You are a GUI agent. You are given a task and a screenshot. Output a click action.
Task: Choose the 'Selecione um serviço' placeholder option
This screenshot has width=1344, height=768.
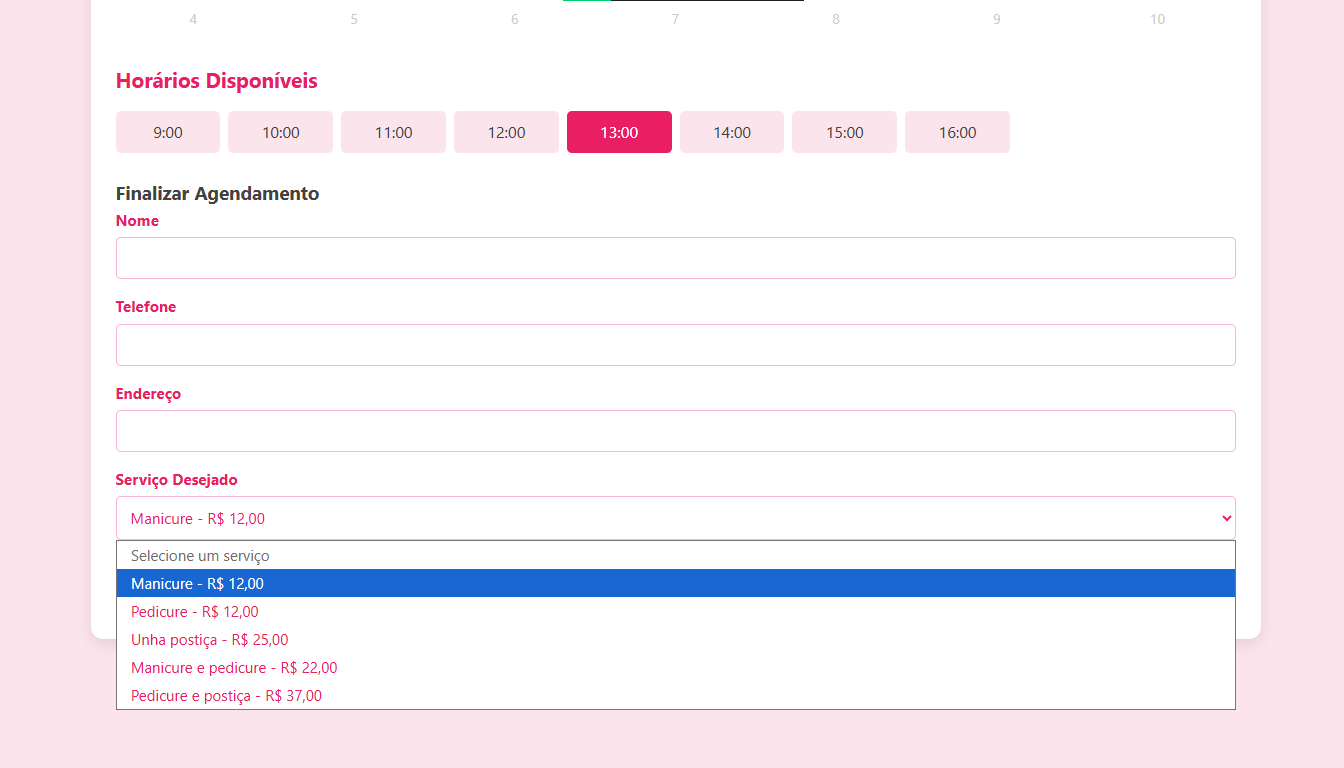tap(200, 556)
